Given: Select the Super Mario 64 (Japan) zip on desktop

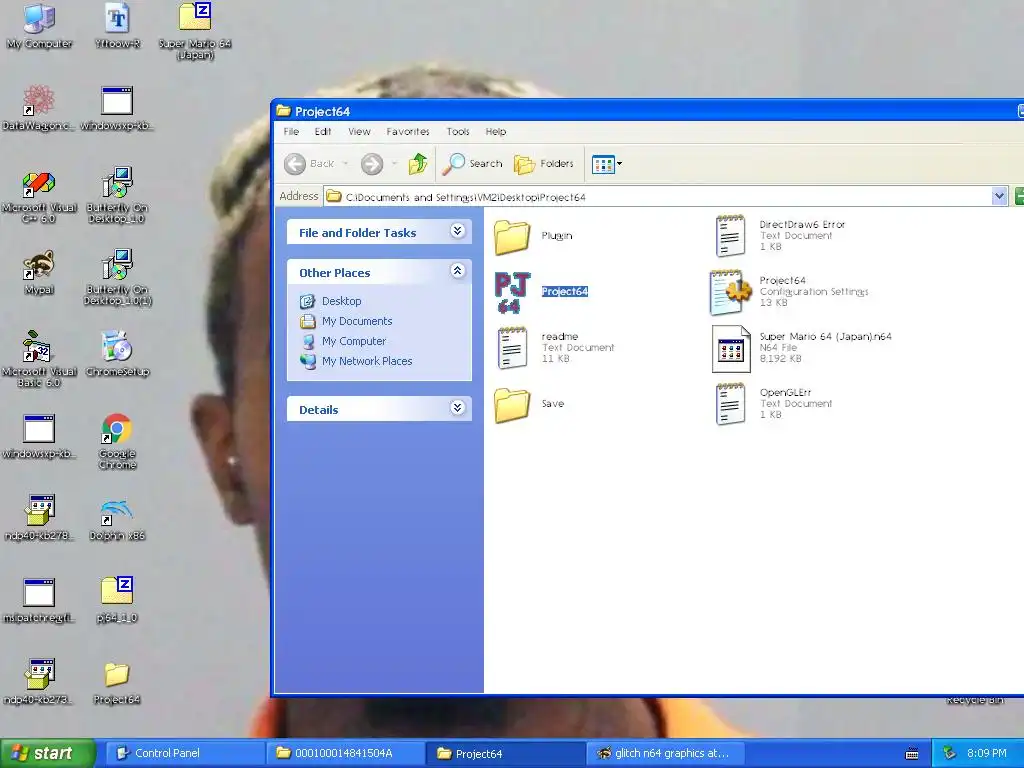Looking at the screenshot, I should 195,29.
